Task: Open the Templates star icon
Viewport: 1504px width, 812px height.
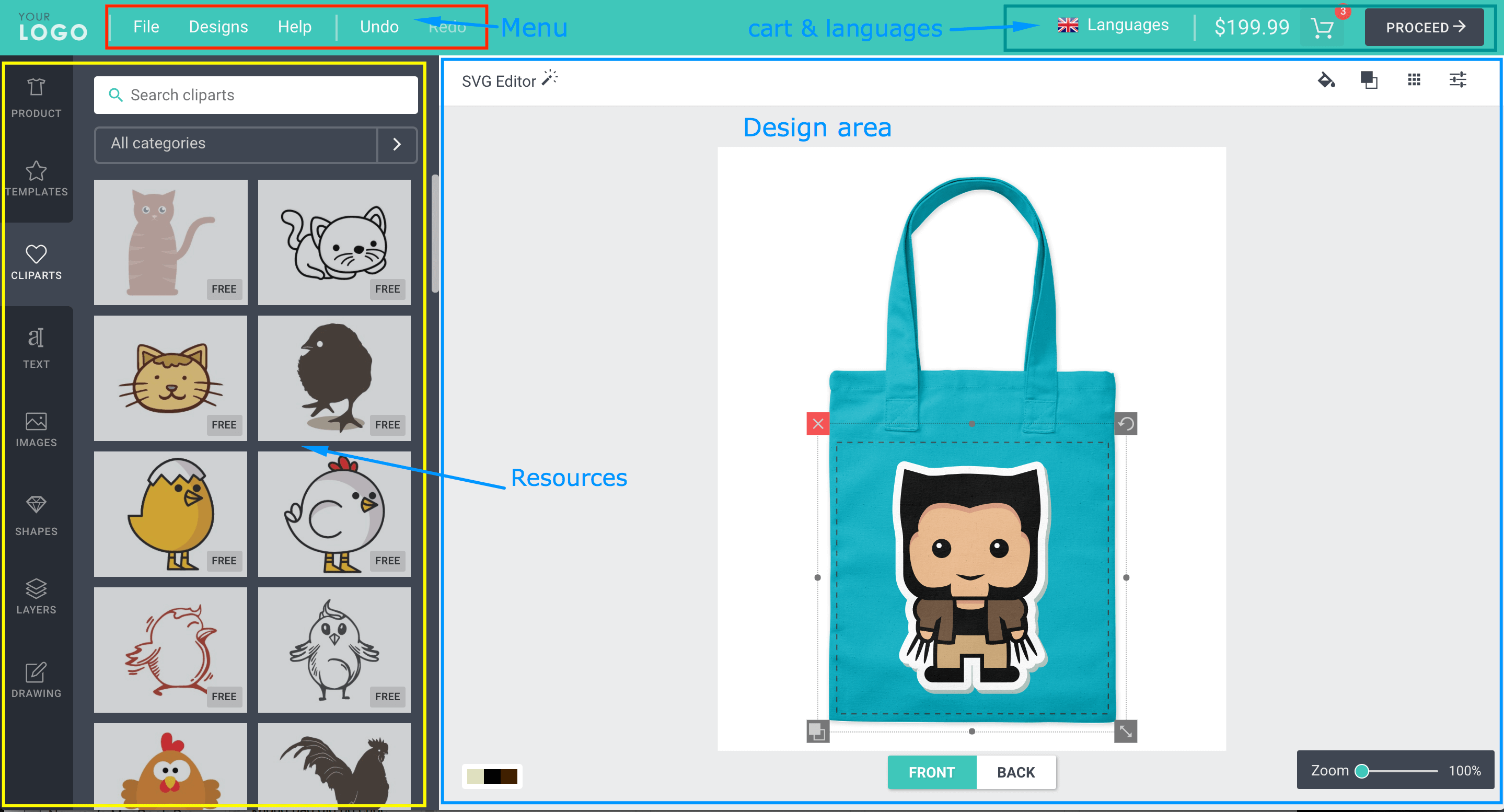Action: tap(36, 178)
